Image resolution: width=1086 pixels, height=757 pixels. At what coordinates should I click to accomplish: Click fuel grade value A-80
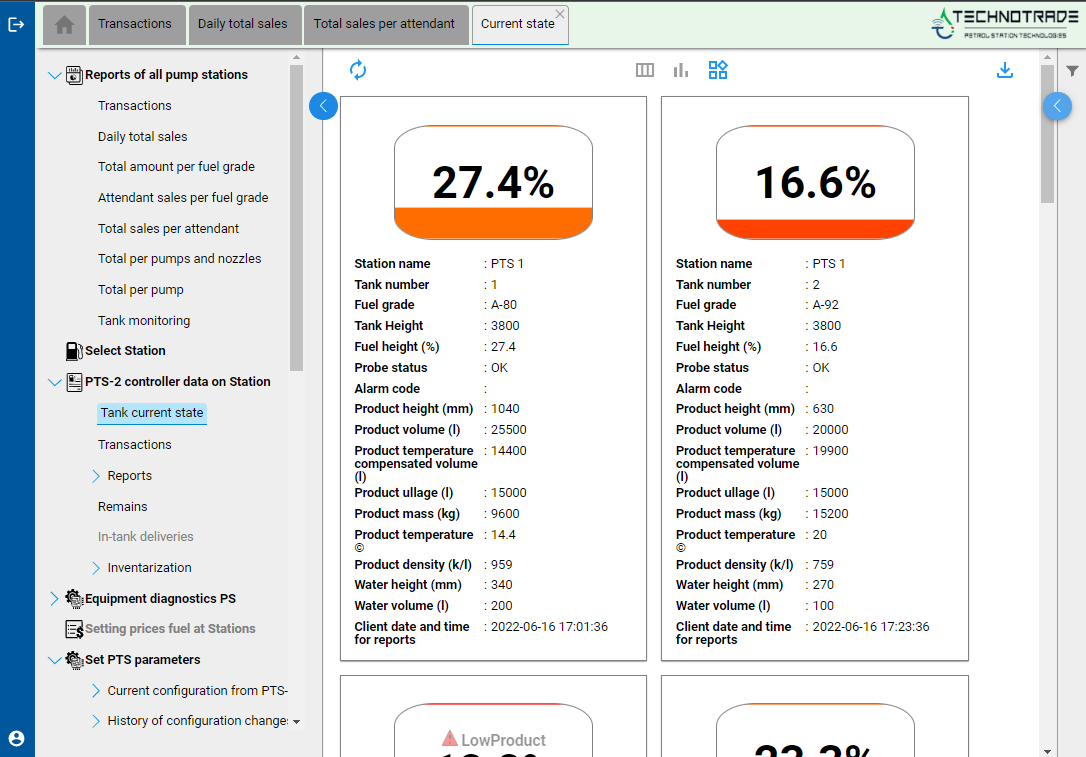pyautogui.click(x=504, y=305)
